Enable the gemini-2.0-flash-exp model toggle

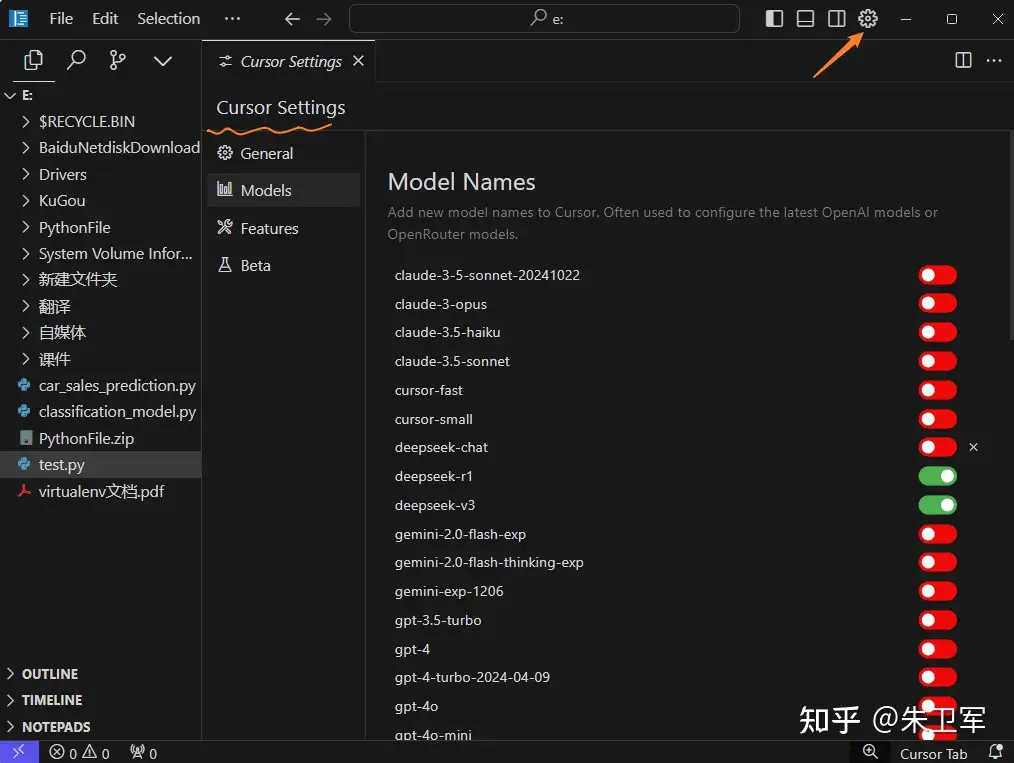[x=937, y=534]
